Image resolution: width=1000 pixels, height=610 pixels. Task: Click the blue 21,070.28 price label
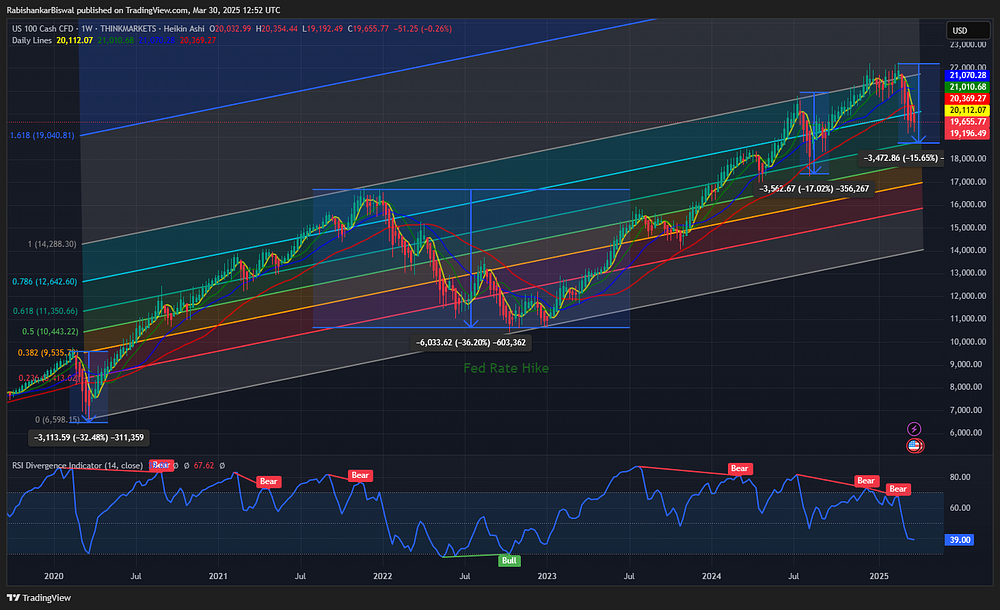coord(967,75)
